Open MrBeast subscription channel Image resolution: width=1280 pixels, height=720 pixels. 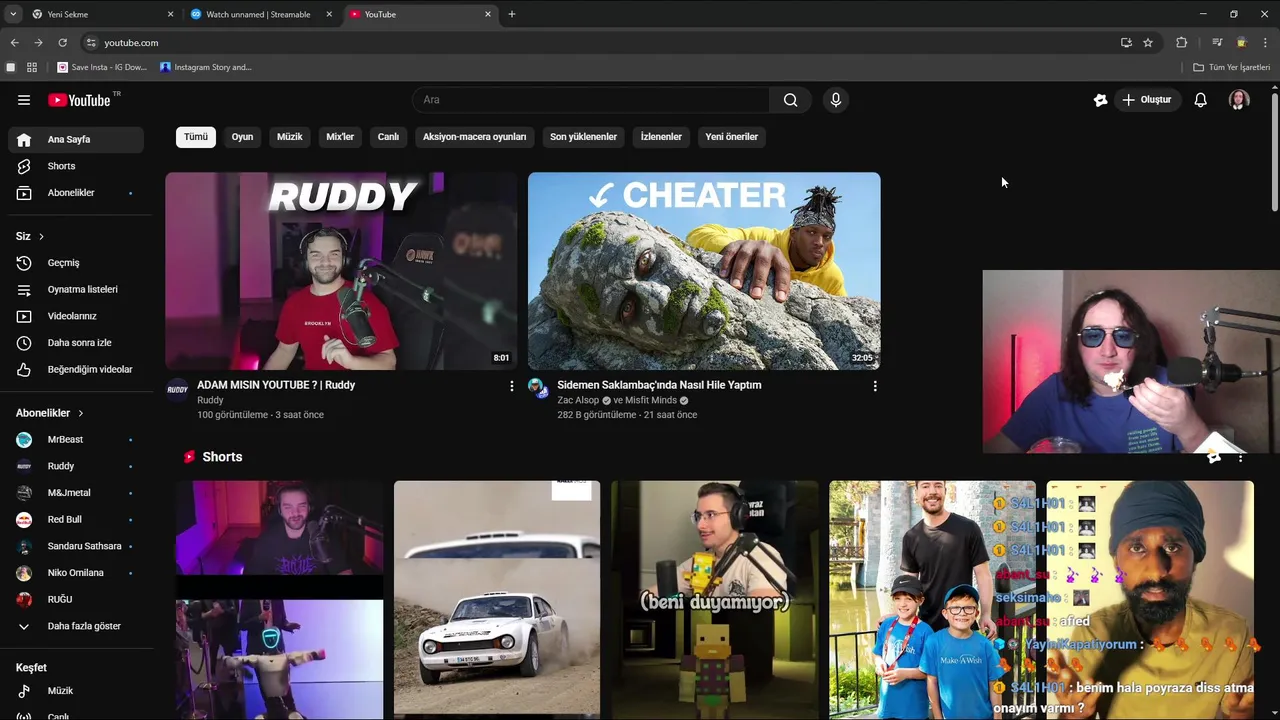coord(76,440)
